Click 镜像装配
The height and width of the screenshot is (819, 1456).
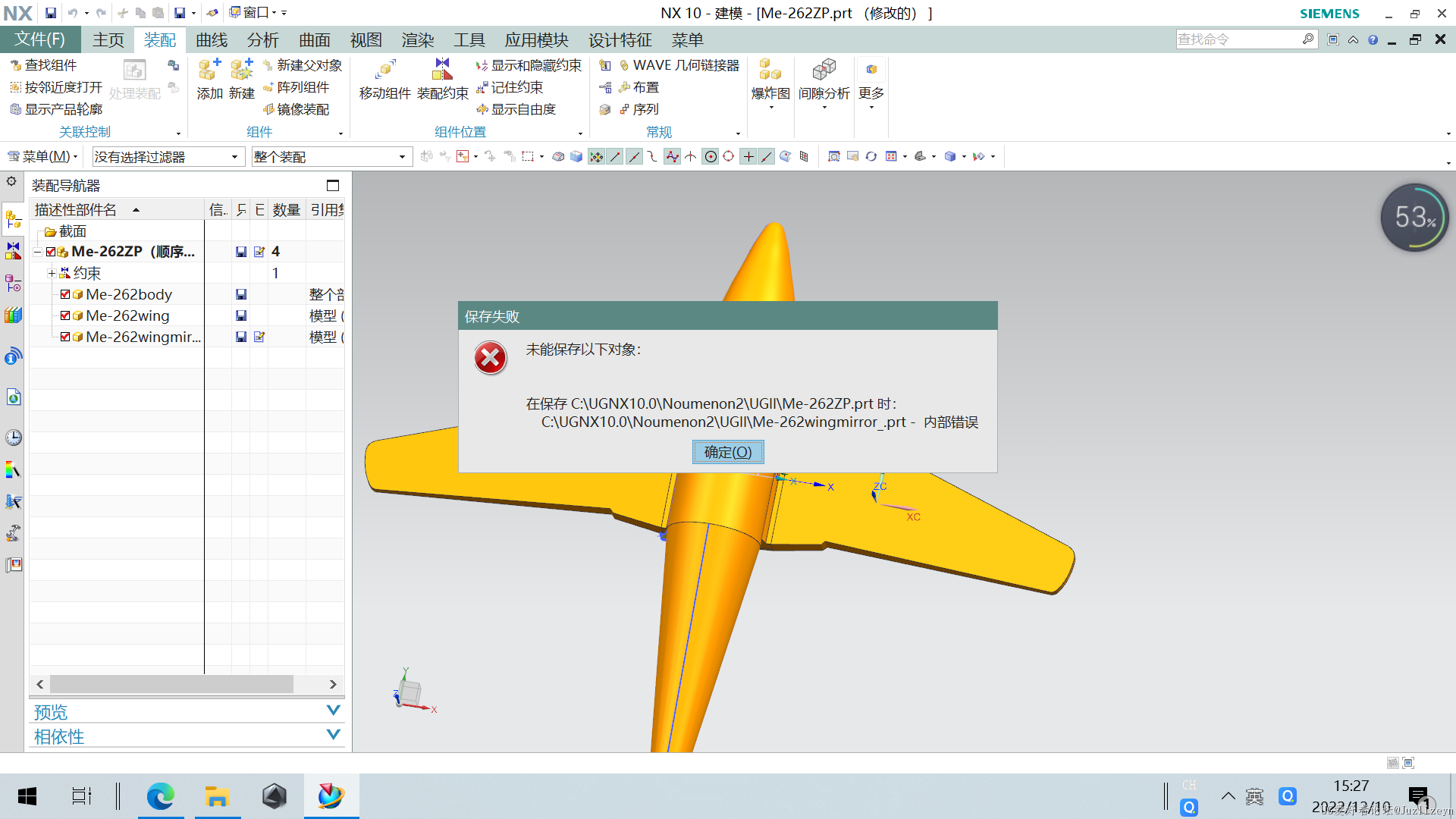(x=296, y=109)
